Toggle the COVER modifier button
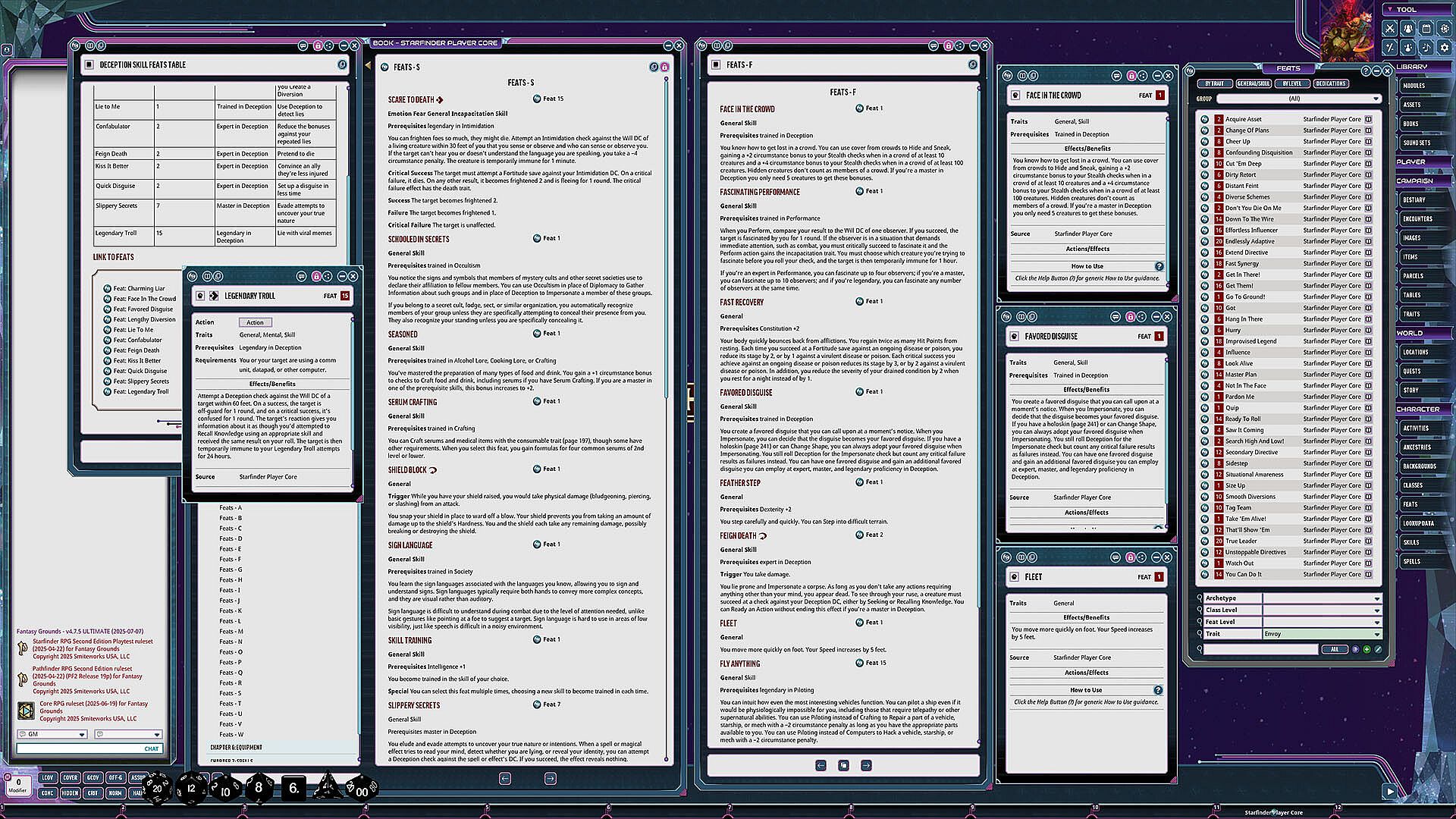 (x=70, y=777)
